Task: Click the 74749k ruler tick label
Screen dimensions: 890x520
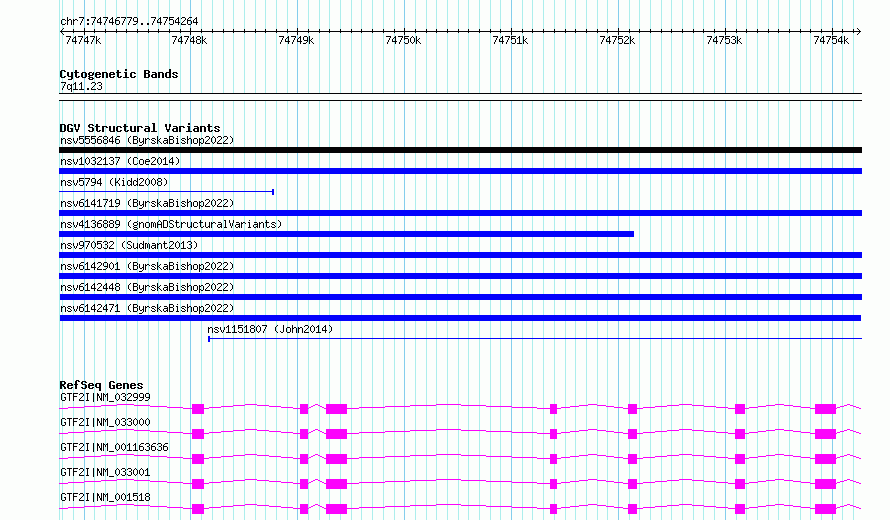Action: [x=296, y=40]
